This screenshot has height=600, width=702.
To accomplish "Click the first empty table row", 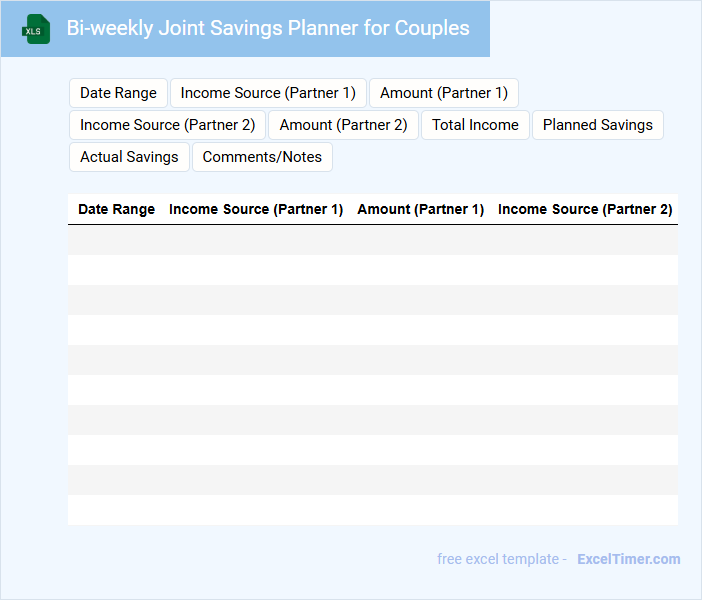I will click(x=372, y=240).
